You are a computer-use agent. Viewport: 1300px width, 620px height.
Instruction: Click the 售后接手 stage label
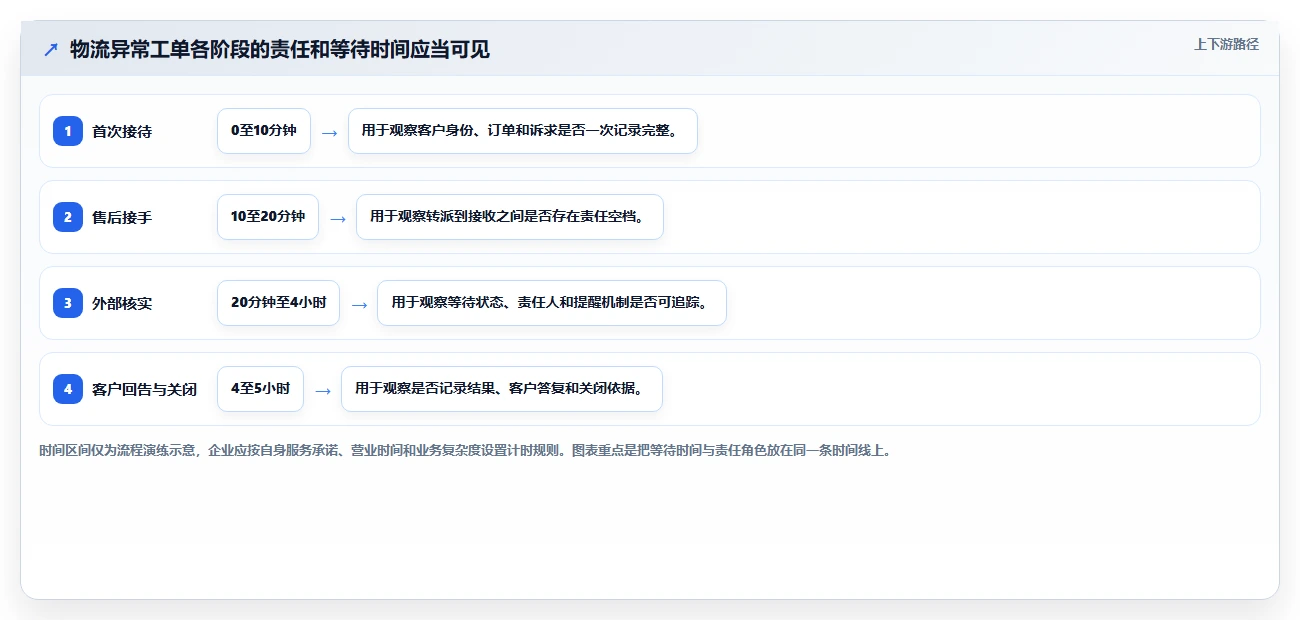click(x=122, y=217)
